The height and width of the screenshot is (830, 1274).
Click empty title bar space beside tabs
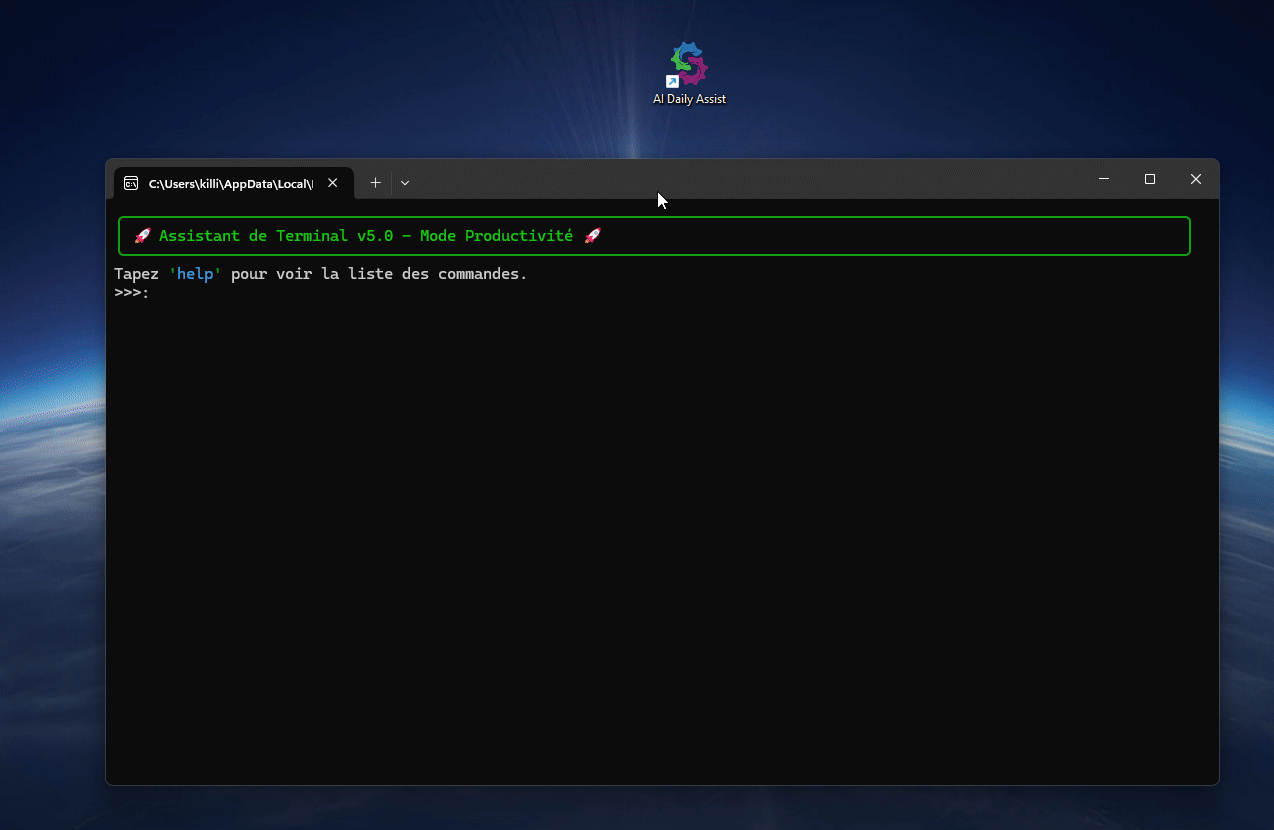(x=750, y=179)
